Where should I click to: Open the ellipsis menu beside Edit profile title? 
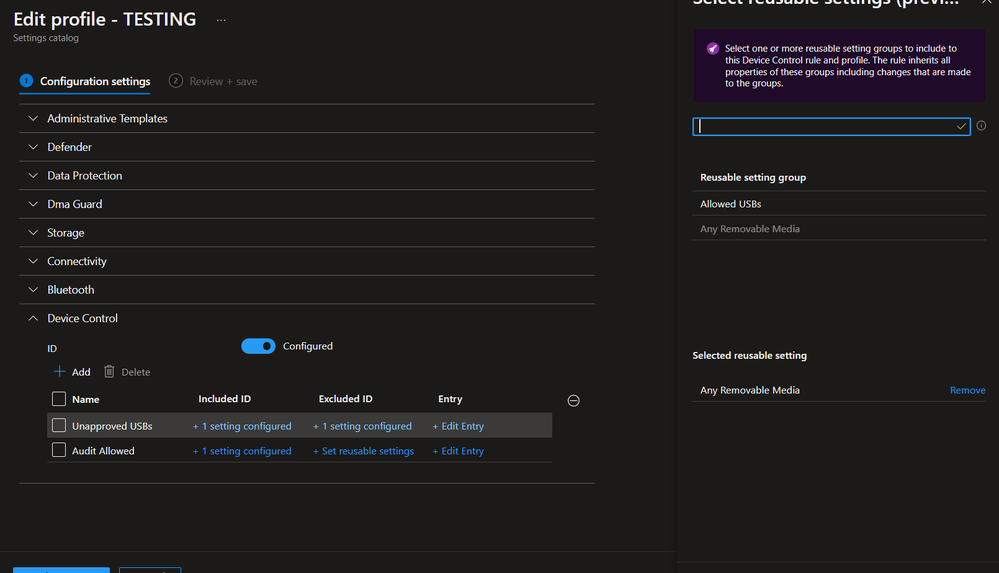click(220, 20)
